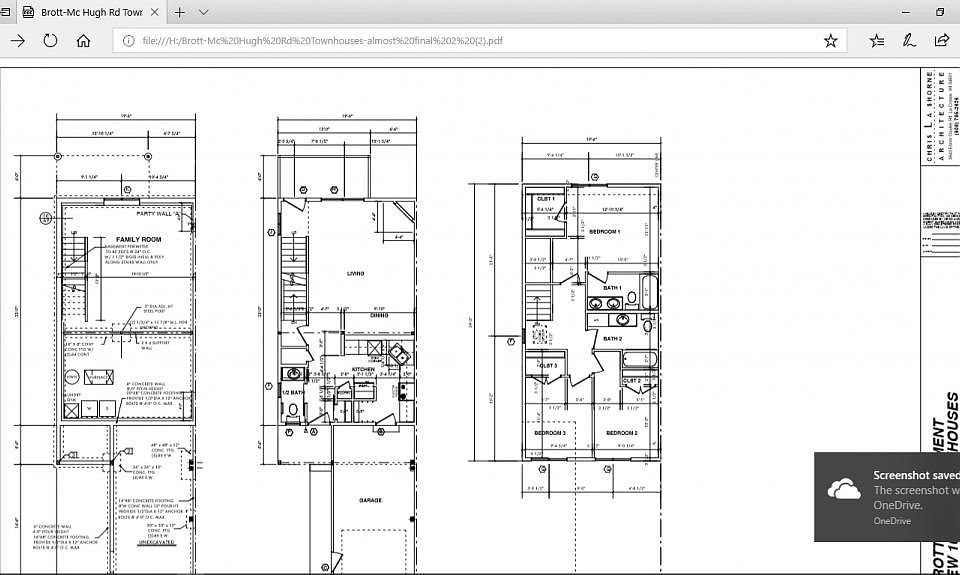Click the Forward navigation arrow
The height and width of the screenshot is (575, 960).
pos(18,41)
